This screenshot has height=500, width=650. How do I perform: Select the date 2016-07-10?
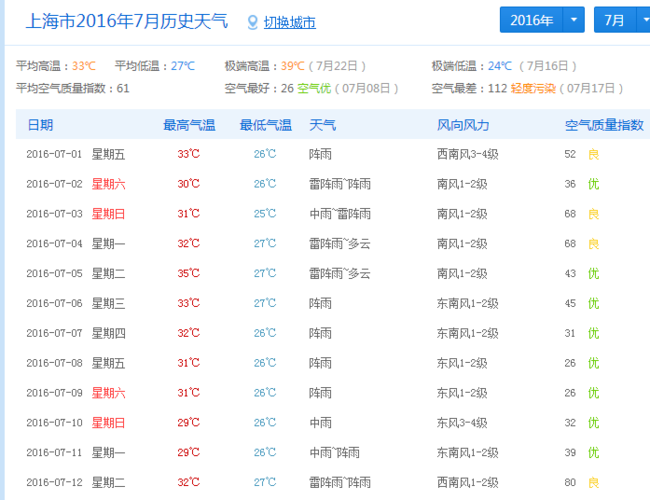coord(54,423)
